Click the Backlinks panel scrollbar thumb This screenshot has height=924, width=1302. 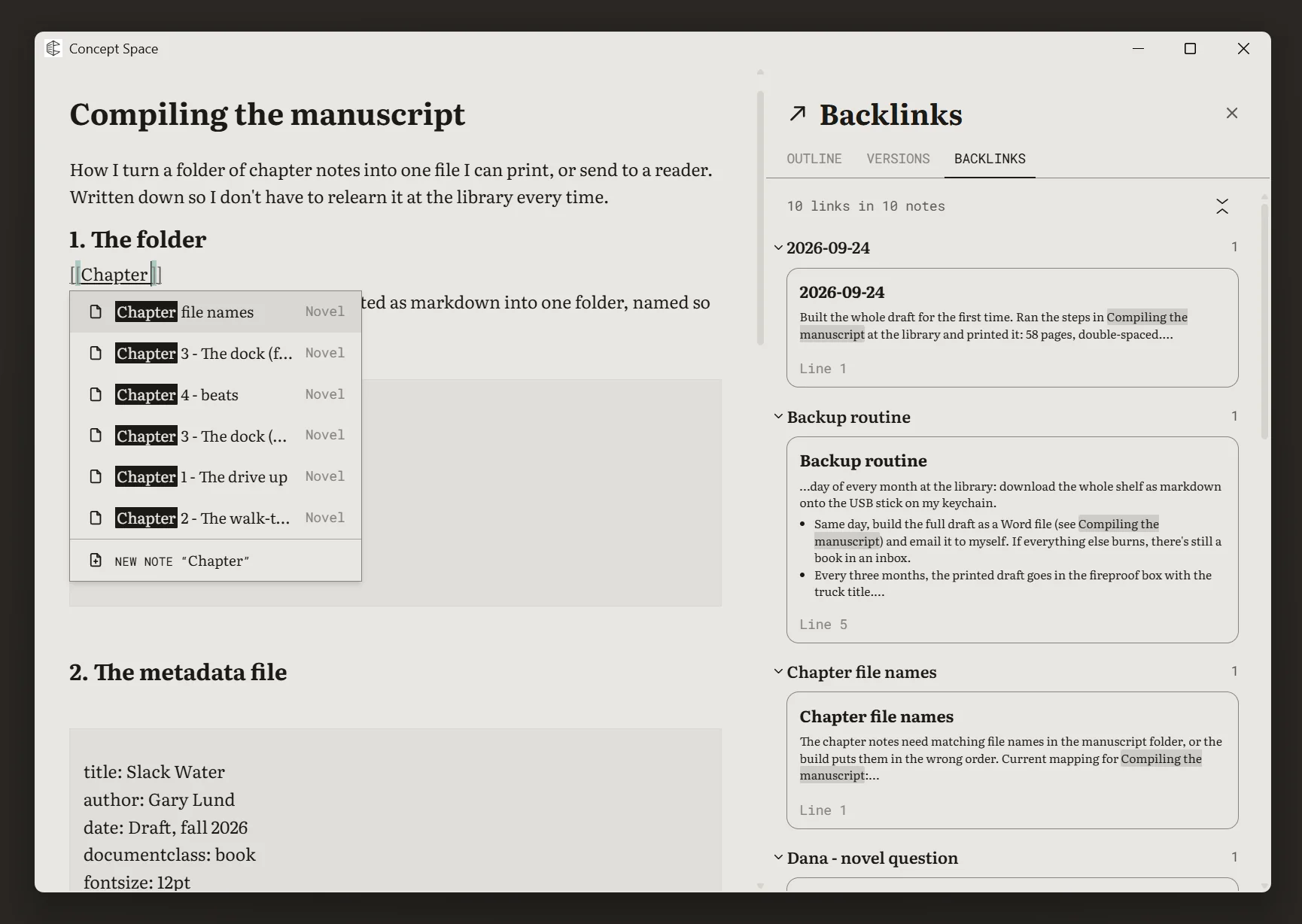coord(1264,320)
